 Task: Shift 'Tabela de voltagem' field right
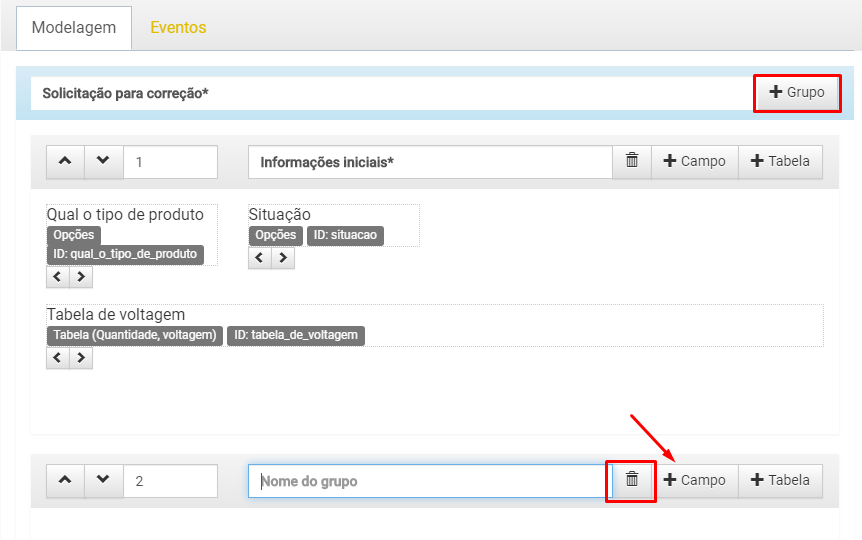click(x=81, y=358)
